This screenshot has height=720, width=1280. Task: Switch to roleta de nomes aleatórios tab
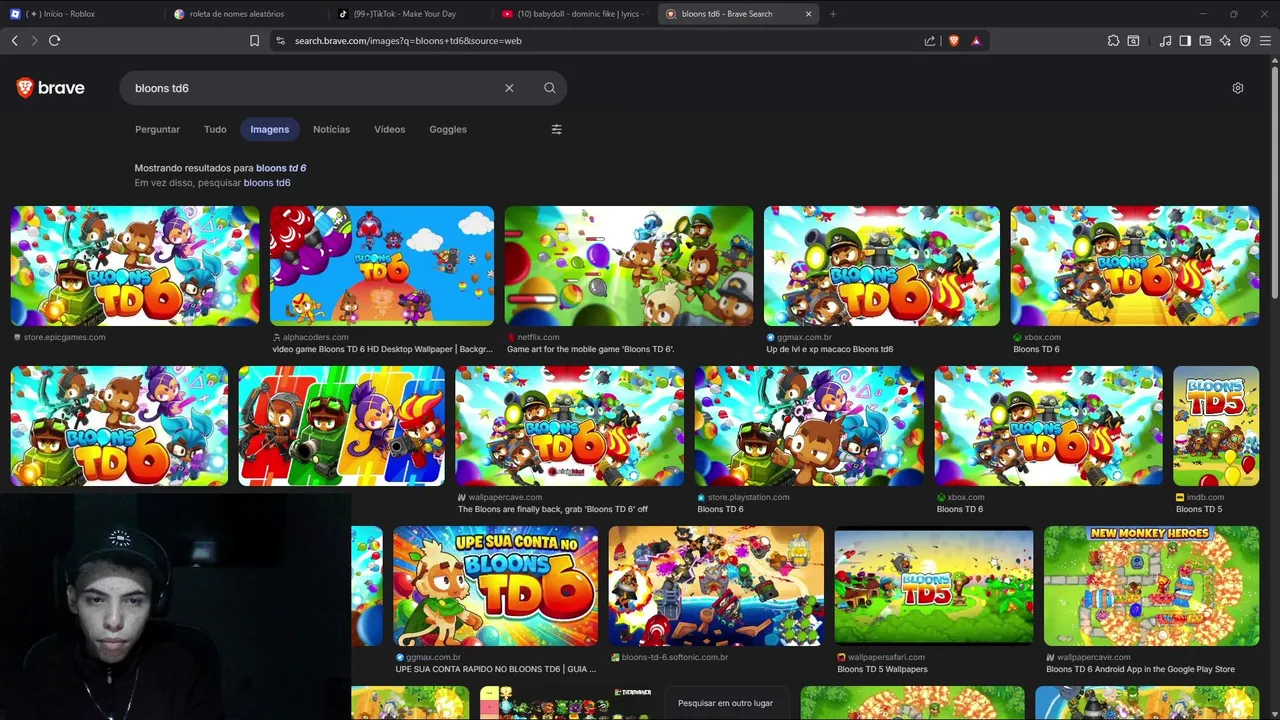coord(245,14)
